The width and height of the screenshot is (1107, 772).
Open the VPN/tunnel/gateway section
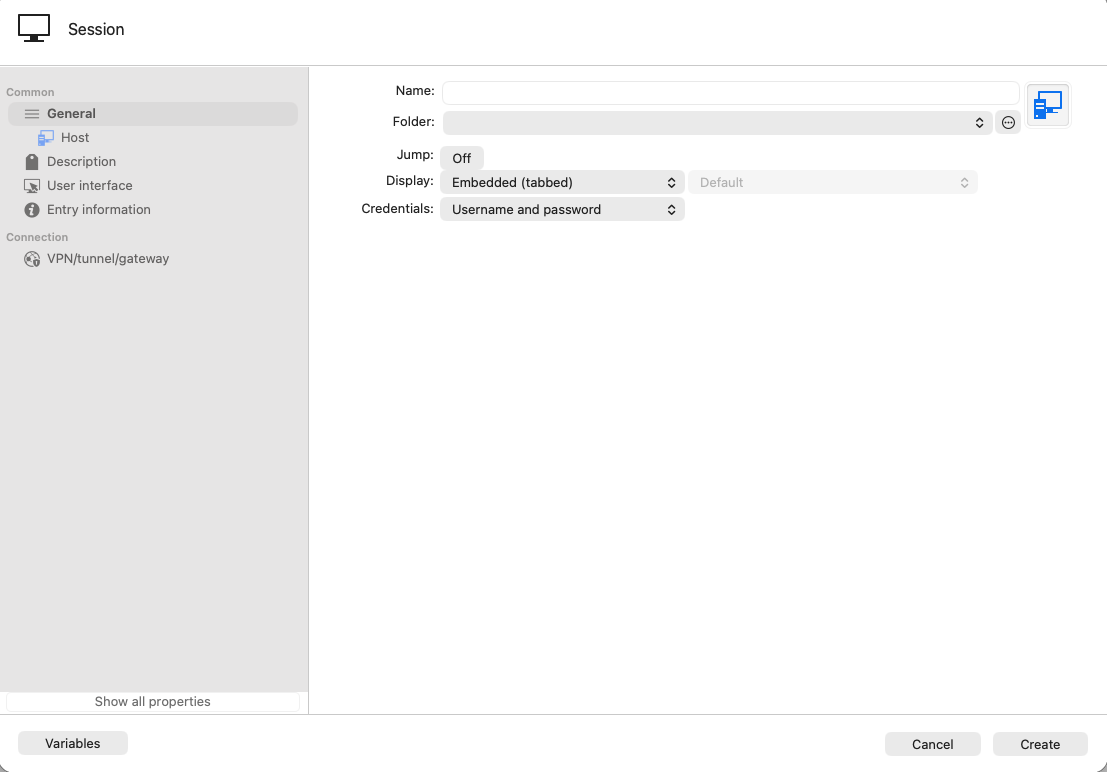tap(152, 259)
